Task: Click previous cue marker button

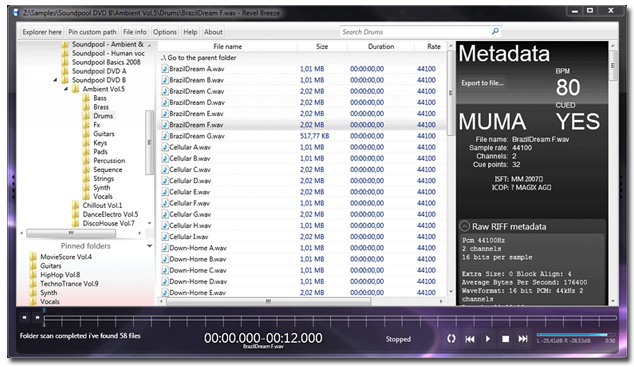Action: (x=24, y=318)
